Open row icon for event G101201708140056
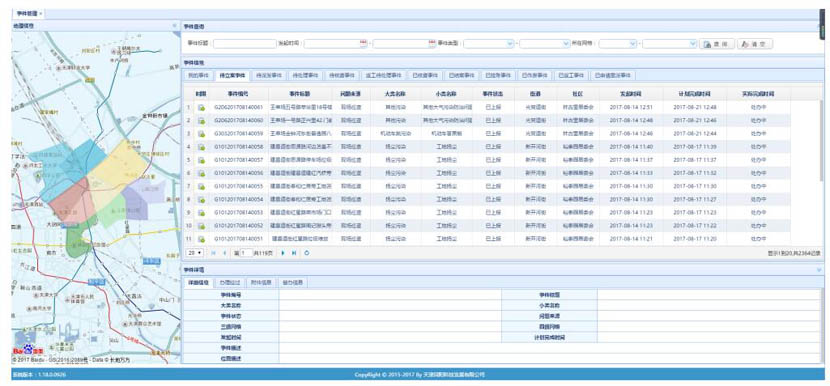830x386 pixels. [x=201, y=173]
